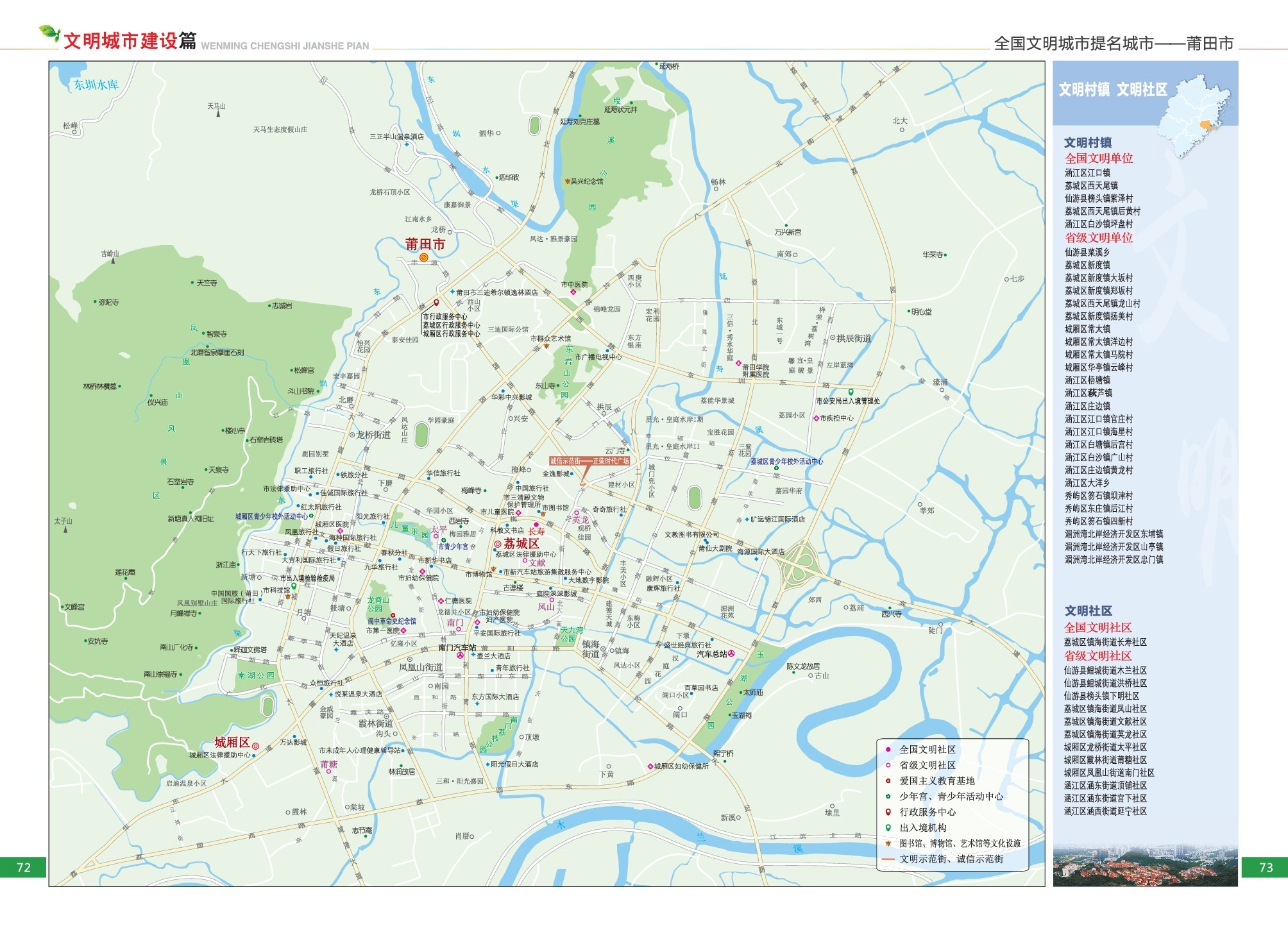Image resolution: width=1288 pixels, height=928 pixels.
Task: Click the 全国文明社区 magenta dot in legend
Action: [888, 749]
